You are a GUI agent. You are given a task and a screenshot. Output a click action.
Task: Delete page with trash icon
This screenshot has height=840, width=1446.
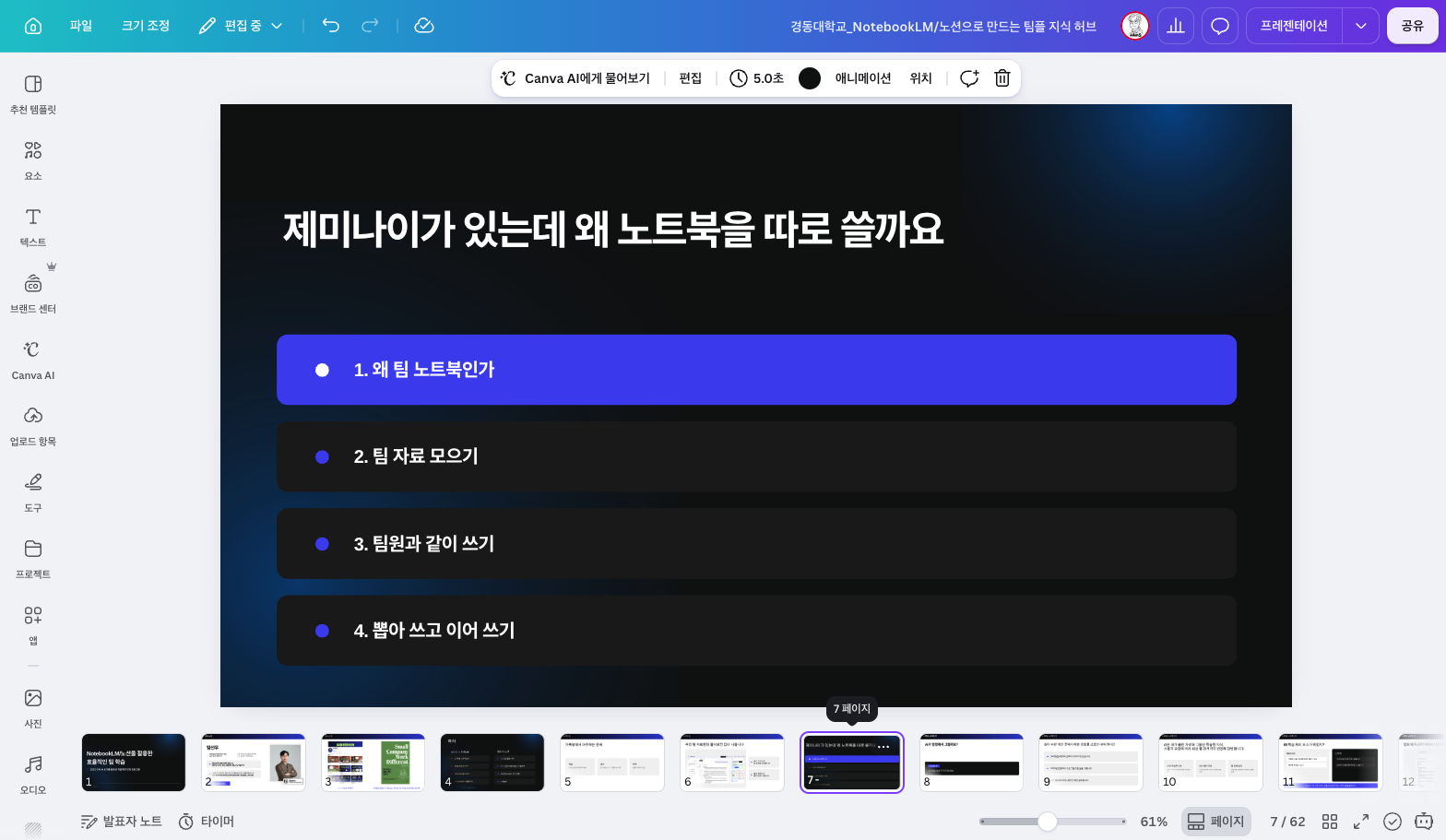[1002, 78]
